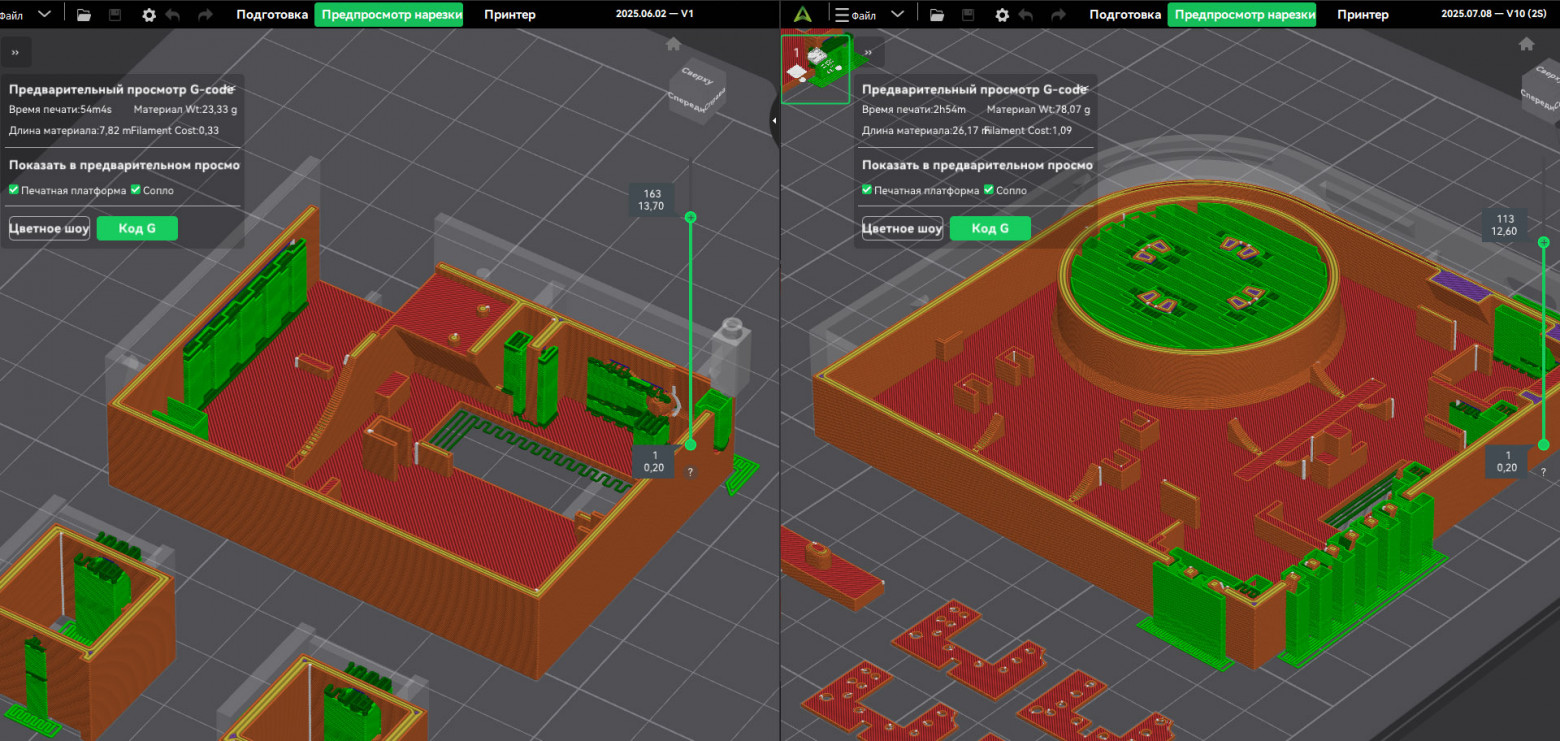
Task: Click Цветное шоу button in right window
Action: [902, 228]
